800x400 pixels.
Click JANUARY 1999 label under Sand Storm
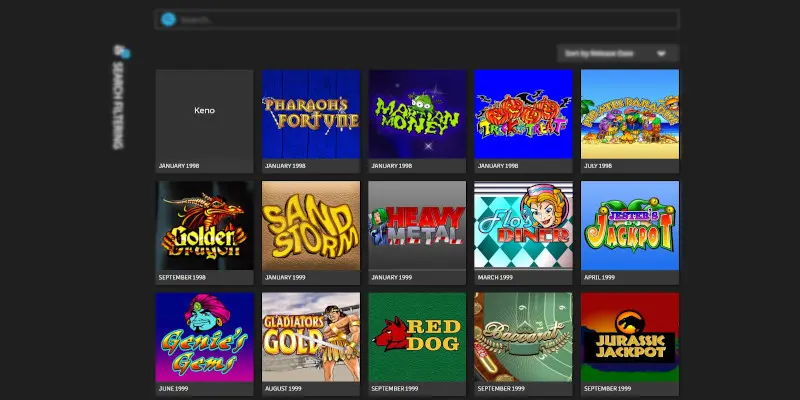coord(285,278)
